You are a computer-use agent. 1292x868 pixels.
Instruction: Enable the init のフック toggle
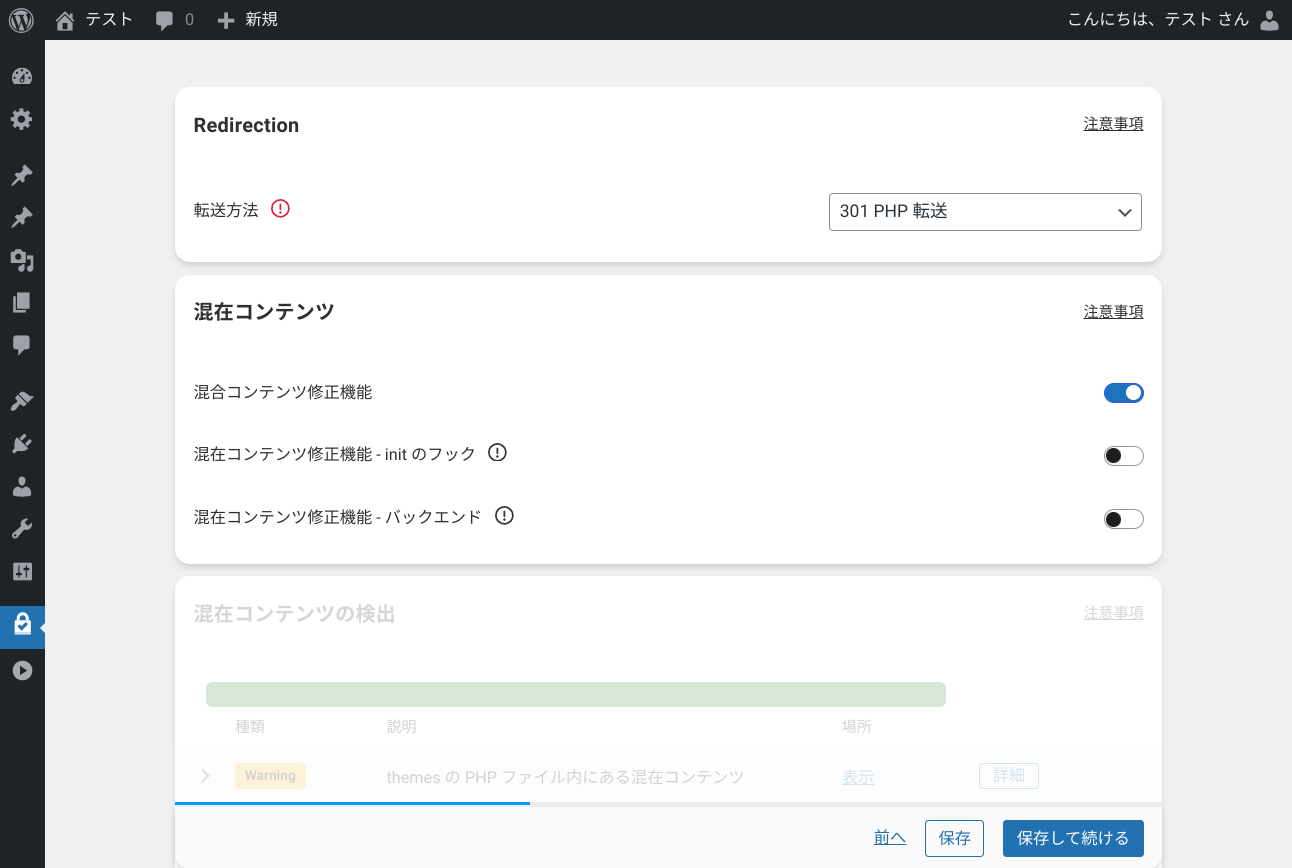pos(1123,456)
